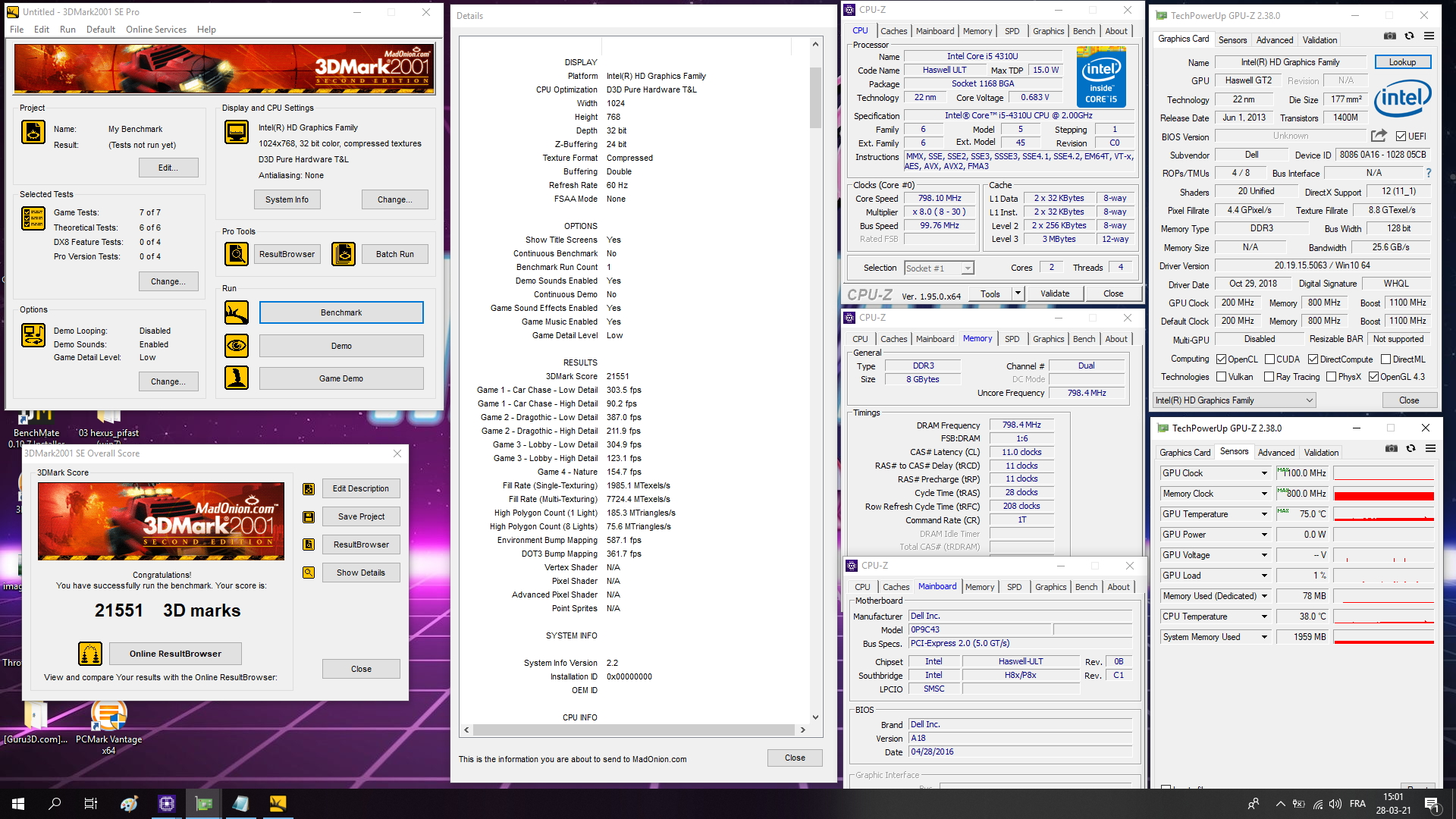Click the Details vertical scrollbar down arrow
Screen dimensions: 1456x819
click(x=815, y=717)
